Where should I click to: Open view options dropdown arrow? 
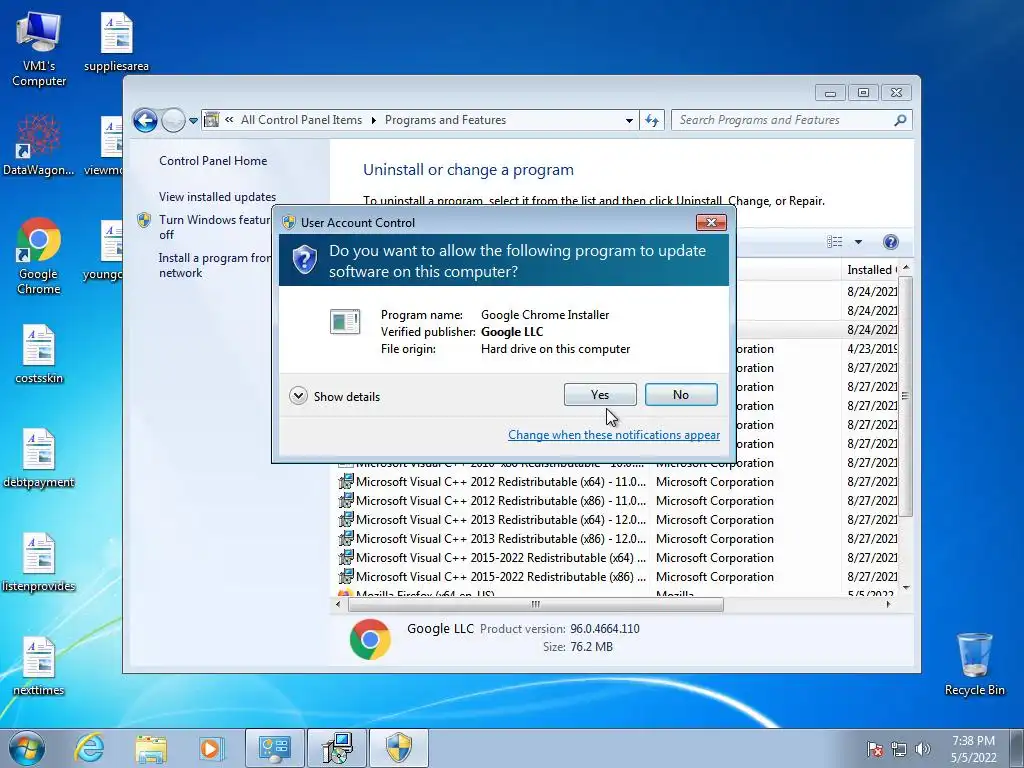[x=858, y=242]
